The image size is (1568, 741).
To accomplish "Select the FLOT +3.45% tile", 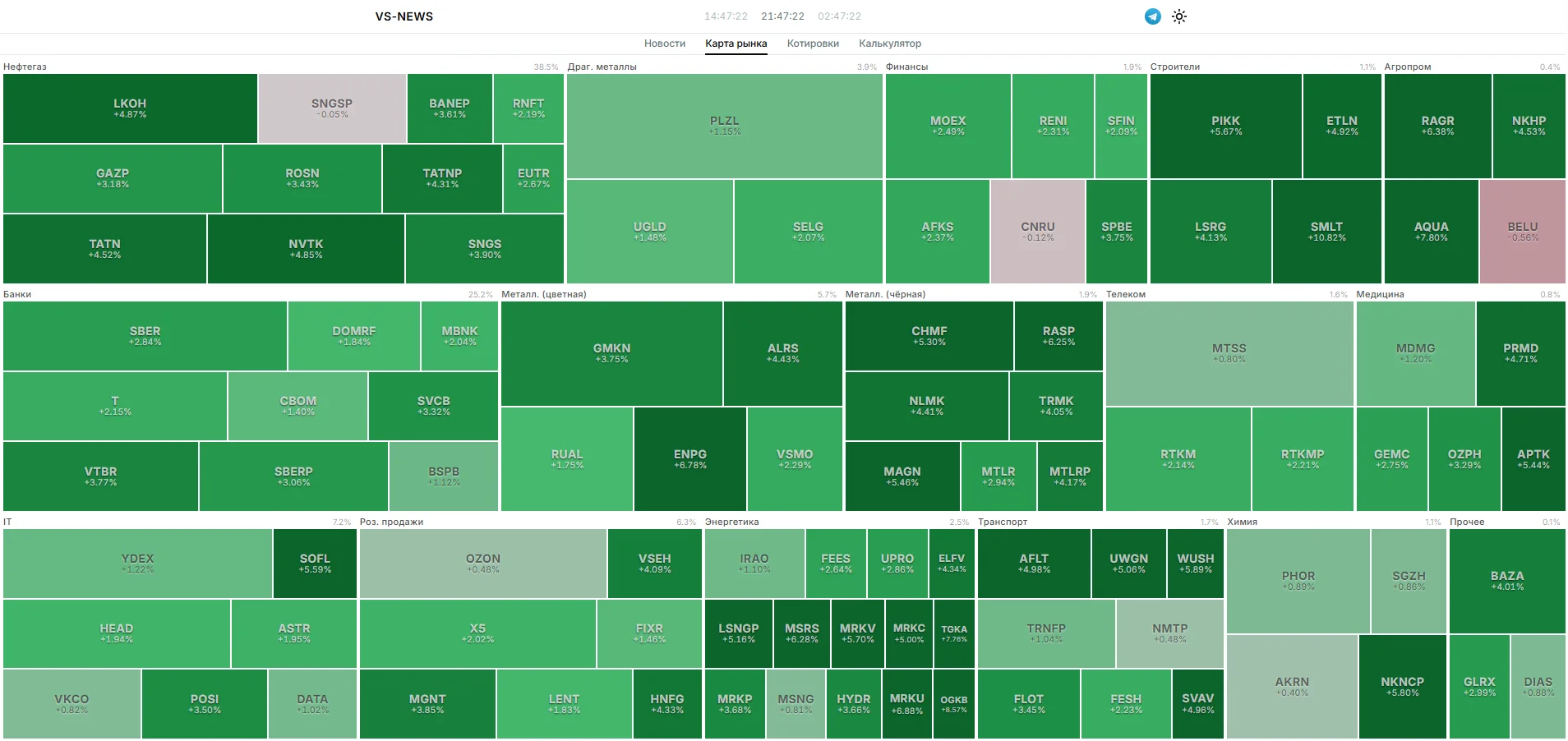I will 1029,704.
